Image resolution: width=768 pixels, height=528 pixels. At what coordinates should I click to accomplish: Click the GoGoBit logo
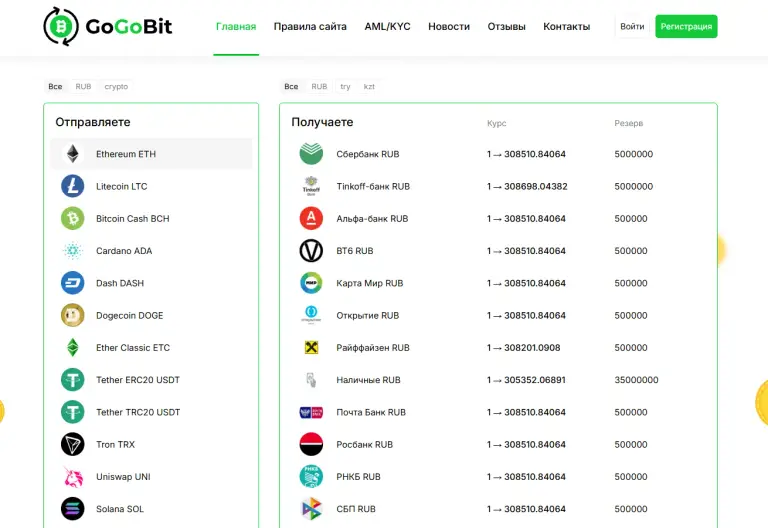[108, 26]
